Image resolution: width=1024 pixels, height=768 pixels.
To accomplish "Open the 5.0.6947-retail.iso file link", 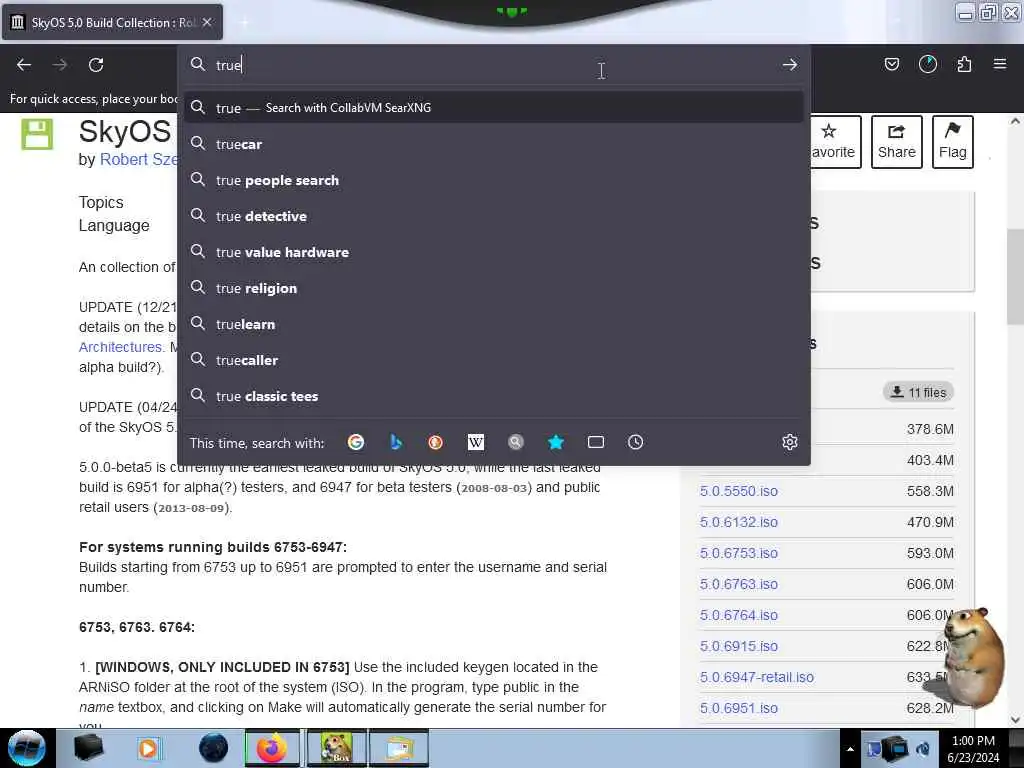I will [757, 677].
